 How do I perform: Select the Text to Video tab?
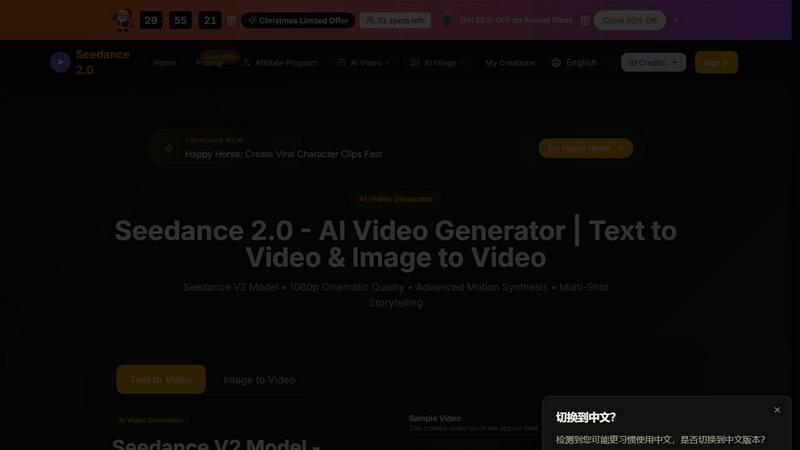tap(161, 379)
